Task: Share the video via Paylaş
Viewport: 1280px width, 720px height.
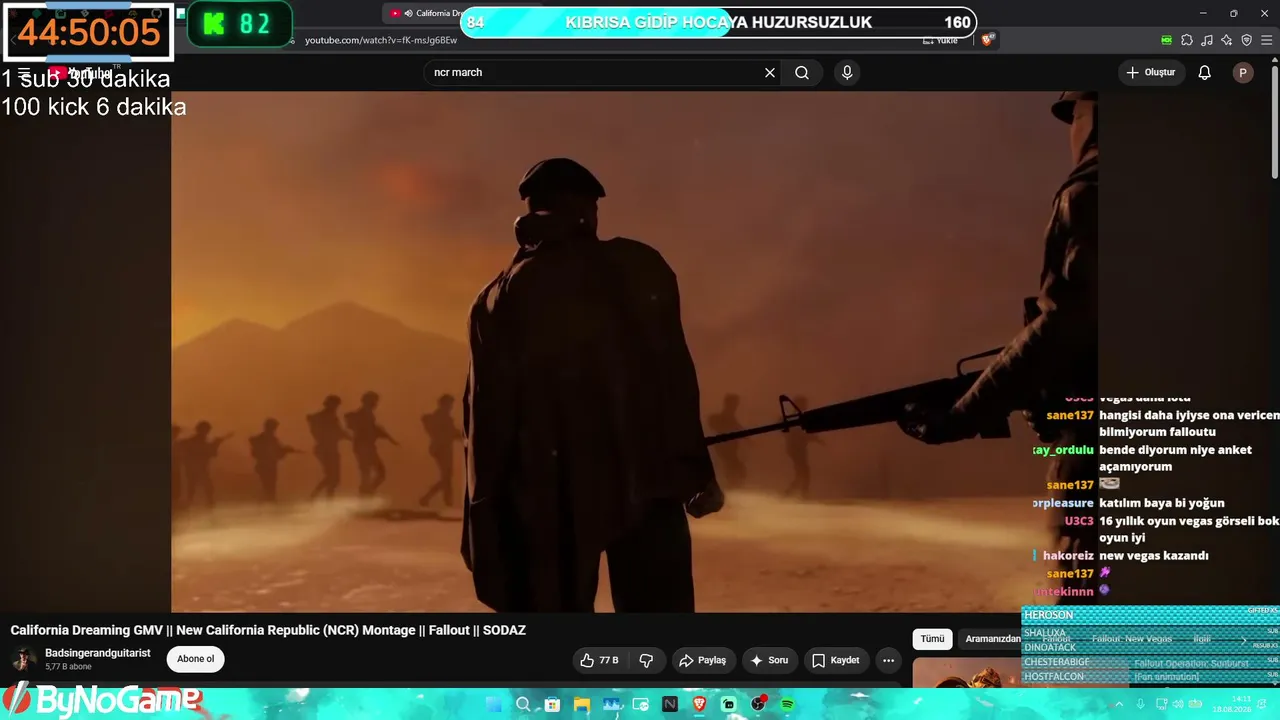Action: (x=702, y=660)
